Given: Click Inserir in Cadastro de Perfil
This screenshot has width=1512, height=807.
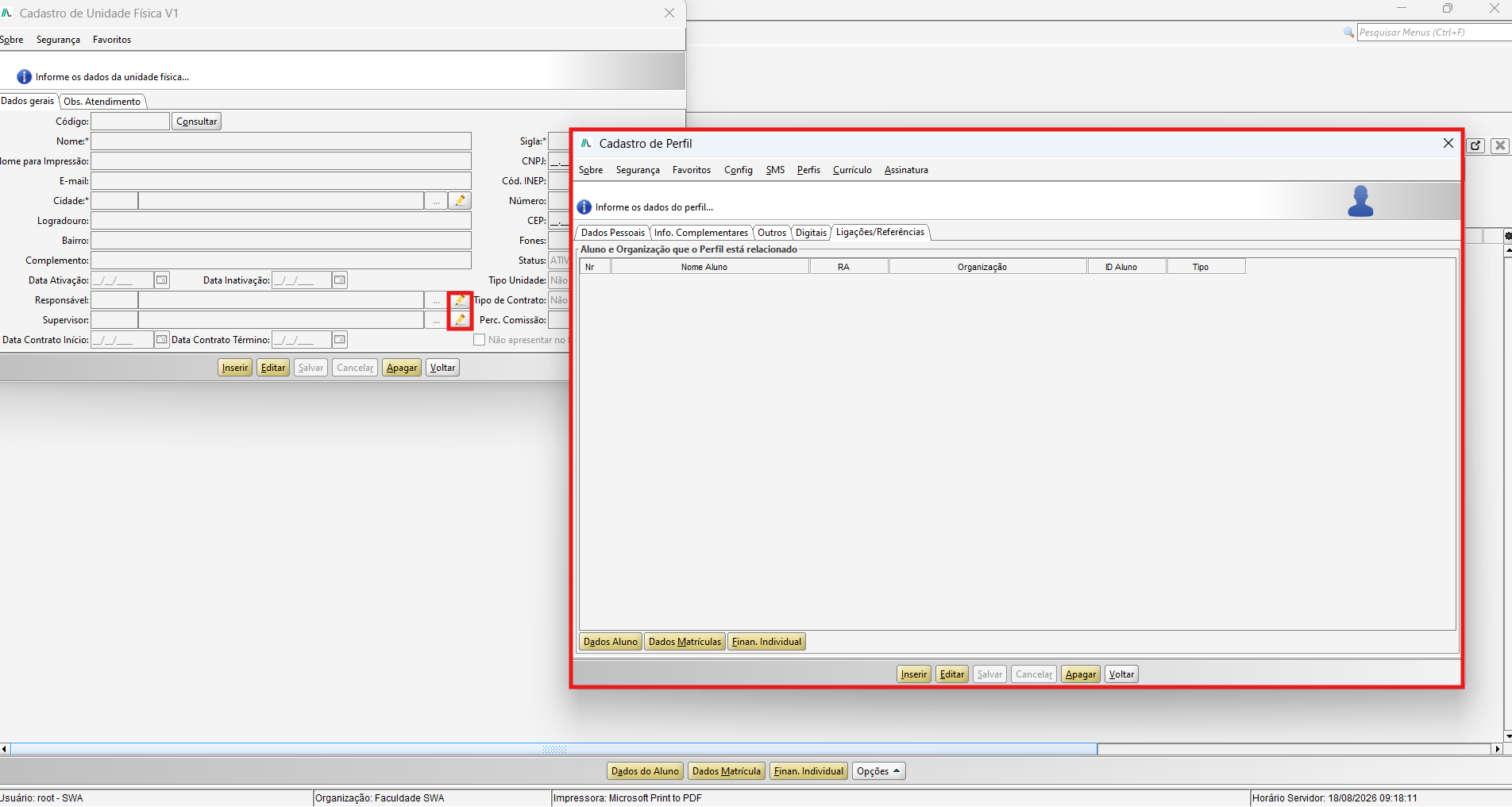Looking at the screenshot, I should click(x=914, y=674).
